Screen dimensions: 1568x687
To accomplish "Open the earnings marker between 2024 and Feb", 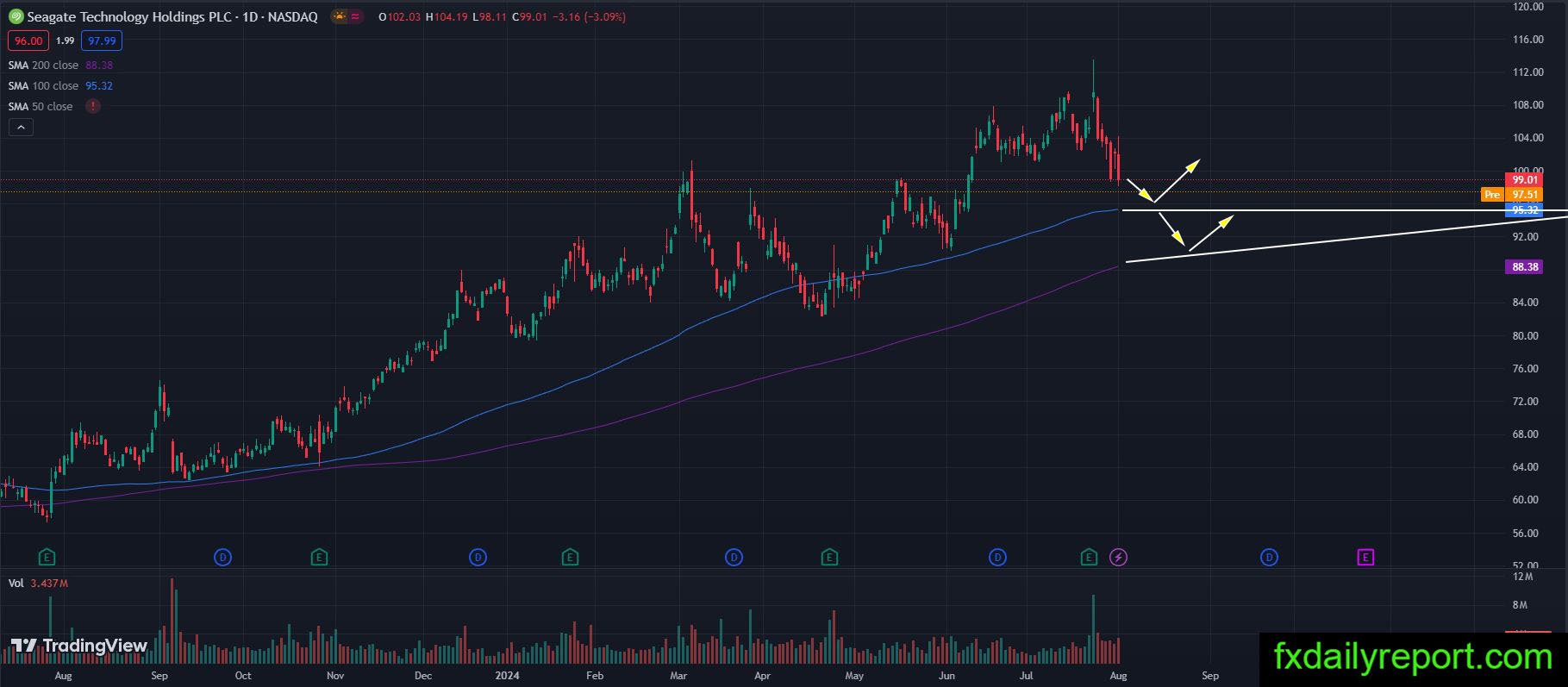I will tap(570, 557).
